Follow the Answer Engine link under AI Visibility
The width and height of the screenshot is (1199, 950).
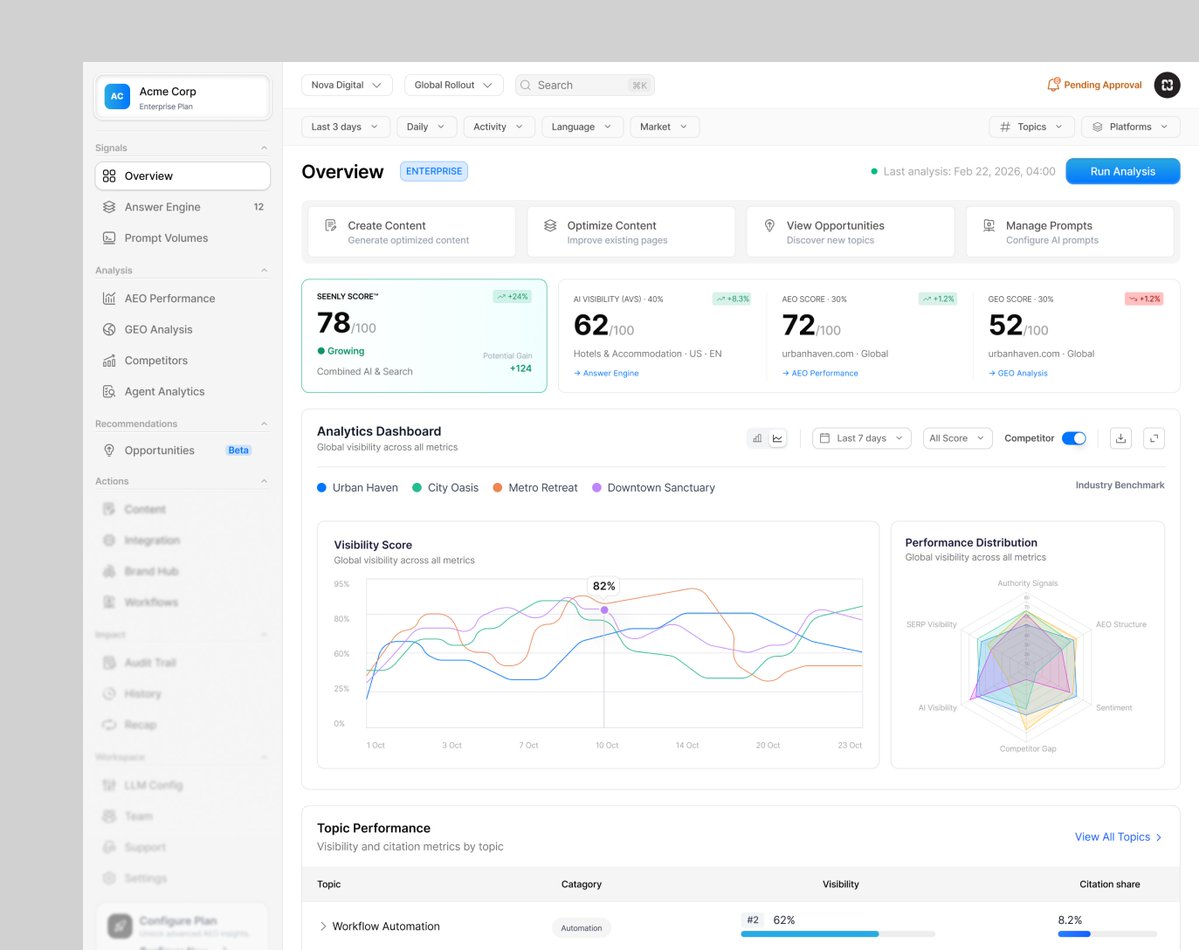click(x=606, y=373)
